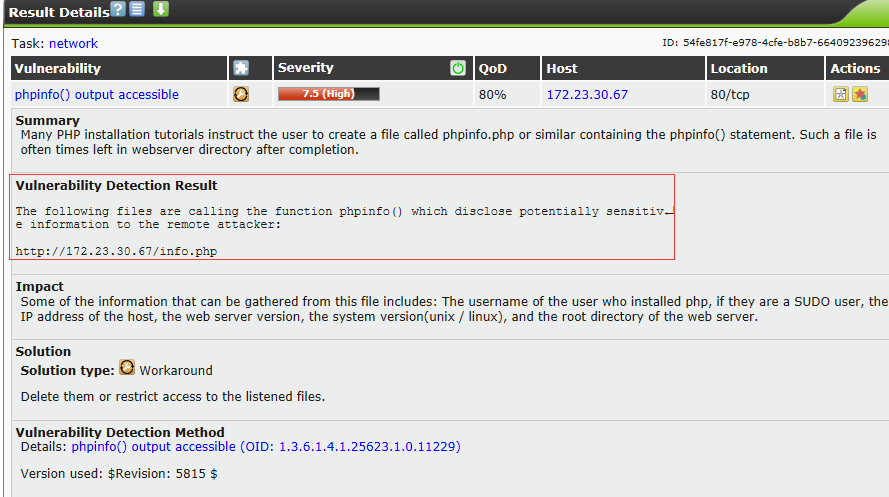
Task: Click the Location column header
Action: click(x=739, y=68)
